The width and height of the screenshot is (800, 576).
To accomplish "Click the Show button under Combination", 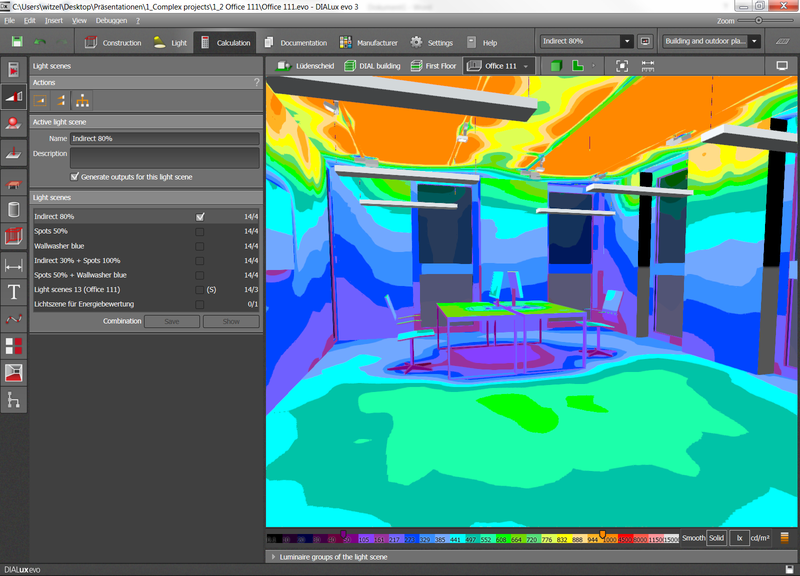I will coord(230,321).
